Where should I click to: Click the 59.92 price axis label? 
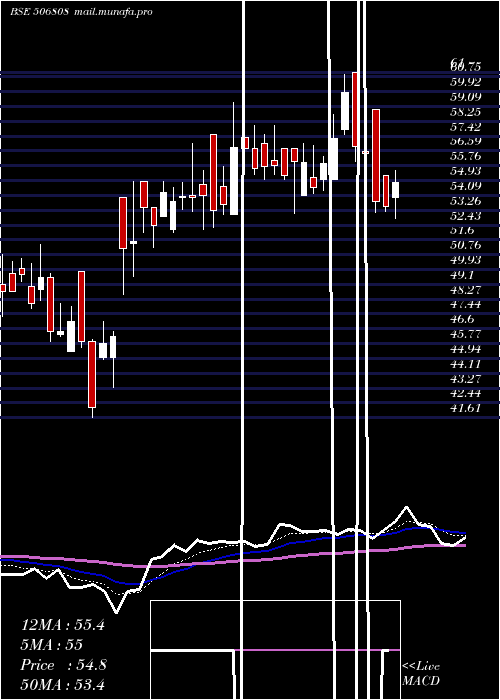(x=466, y=82)
